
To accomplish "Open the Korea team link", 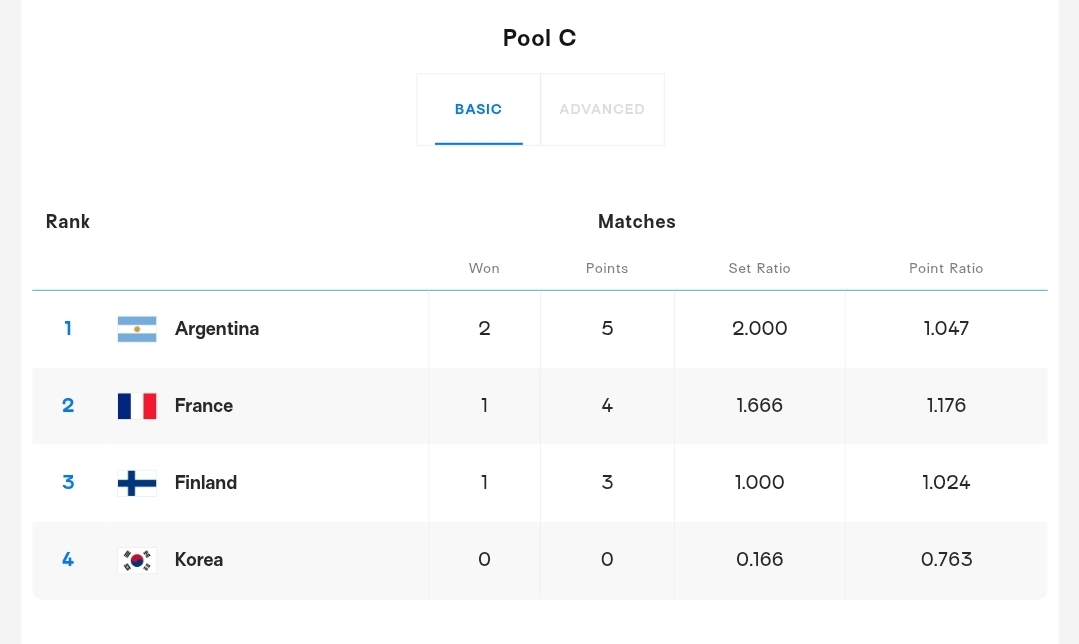I will point(199,560).
